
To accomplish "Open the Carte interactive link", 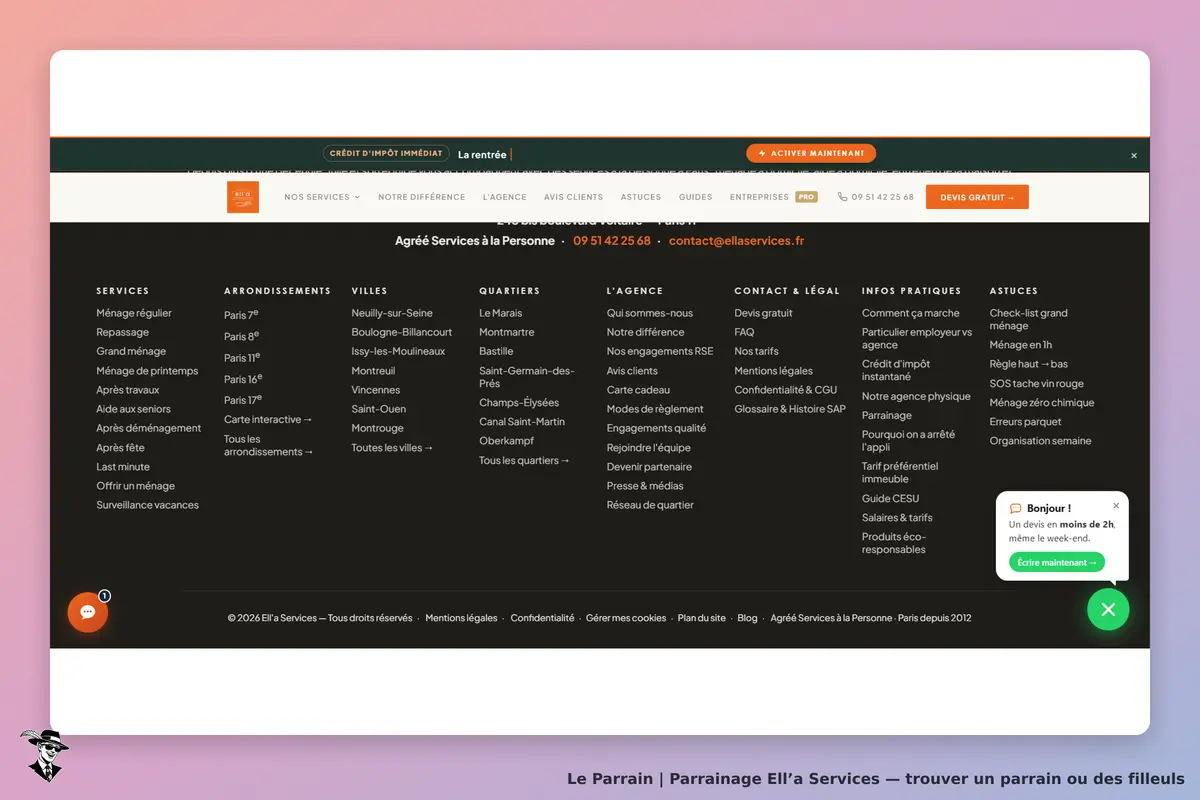I will coord(268,419).
